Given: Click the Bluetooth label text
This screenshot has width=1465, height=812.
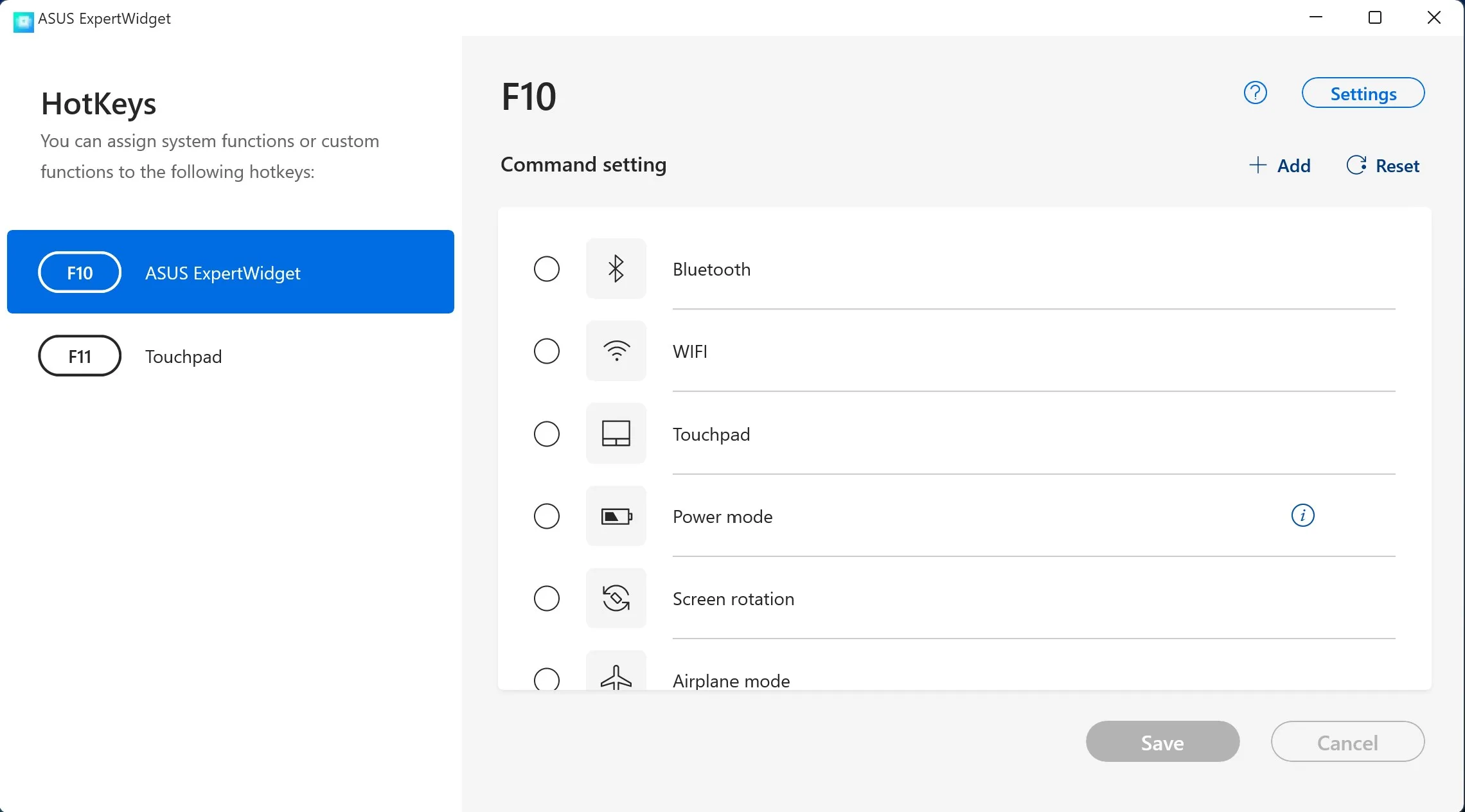Looking at the screenshot, I should [x=711, y=269].
